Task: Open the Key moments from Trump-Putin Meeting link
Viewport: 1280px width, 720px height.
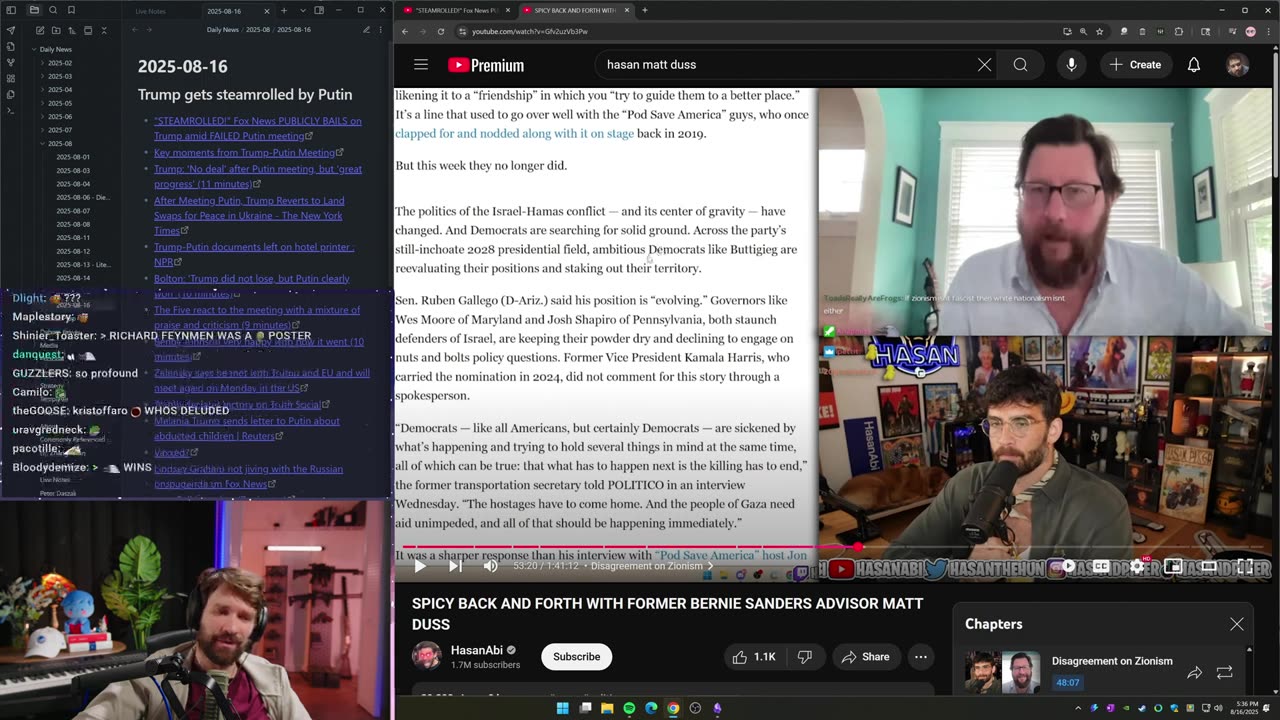Action: tap(244, 153)
